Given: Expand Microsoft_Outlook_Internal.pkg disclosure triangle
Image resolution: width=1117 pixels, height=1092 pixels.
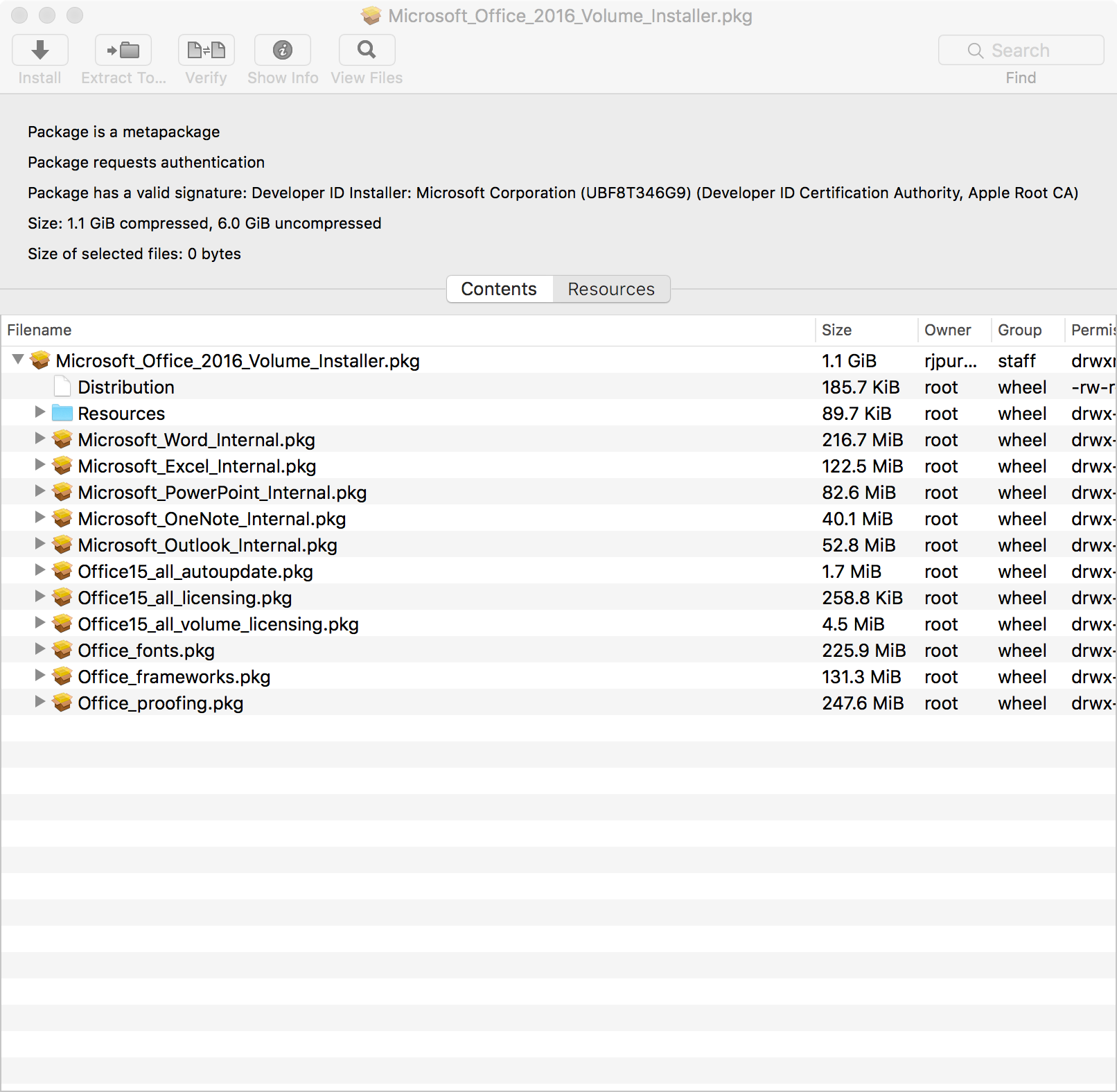Looking at the screenshot, I should click(x=40, y=544).
